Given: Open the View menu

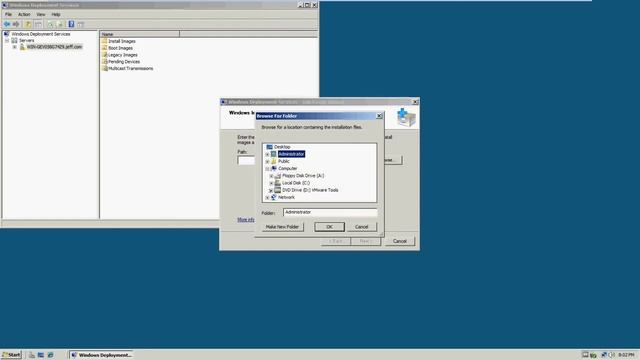Looking at the screenshot, I should (40, 14).
